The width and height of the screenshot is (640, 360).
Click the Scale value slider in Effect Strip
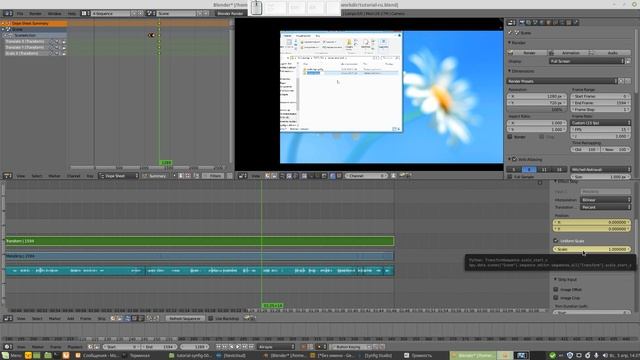click(x=592, y=249)
